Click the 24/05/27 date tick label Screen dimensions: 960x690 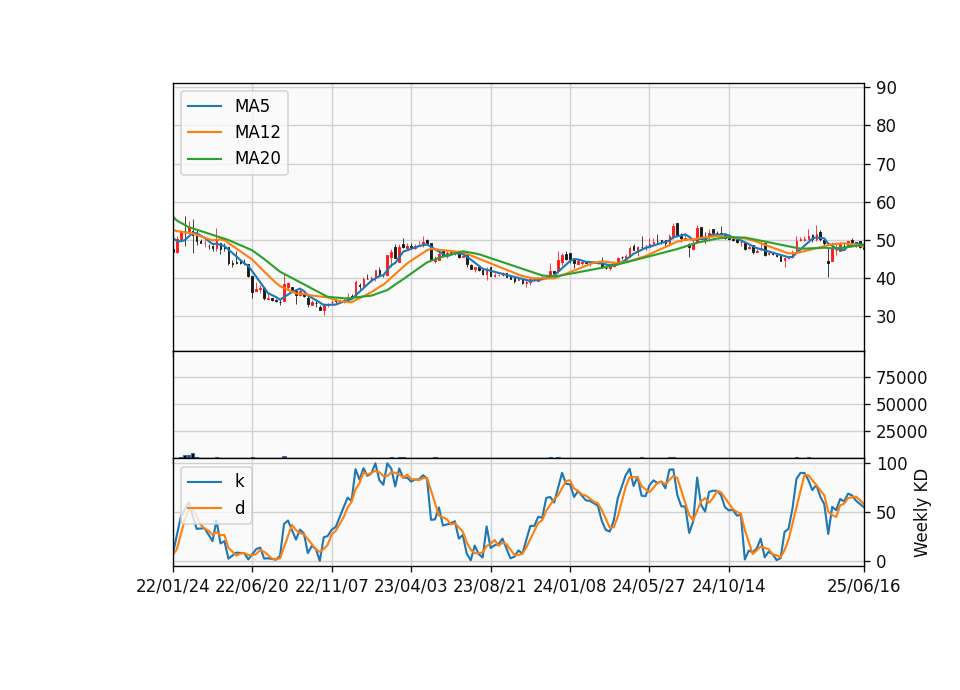tap(648, 586)
